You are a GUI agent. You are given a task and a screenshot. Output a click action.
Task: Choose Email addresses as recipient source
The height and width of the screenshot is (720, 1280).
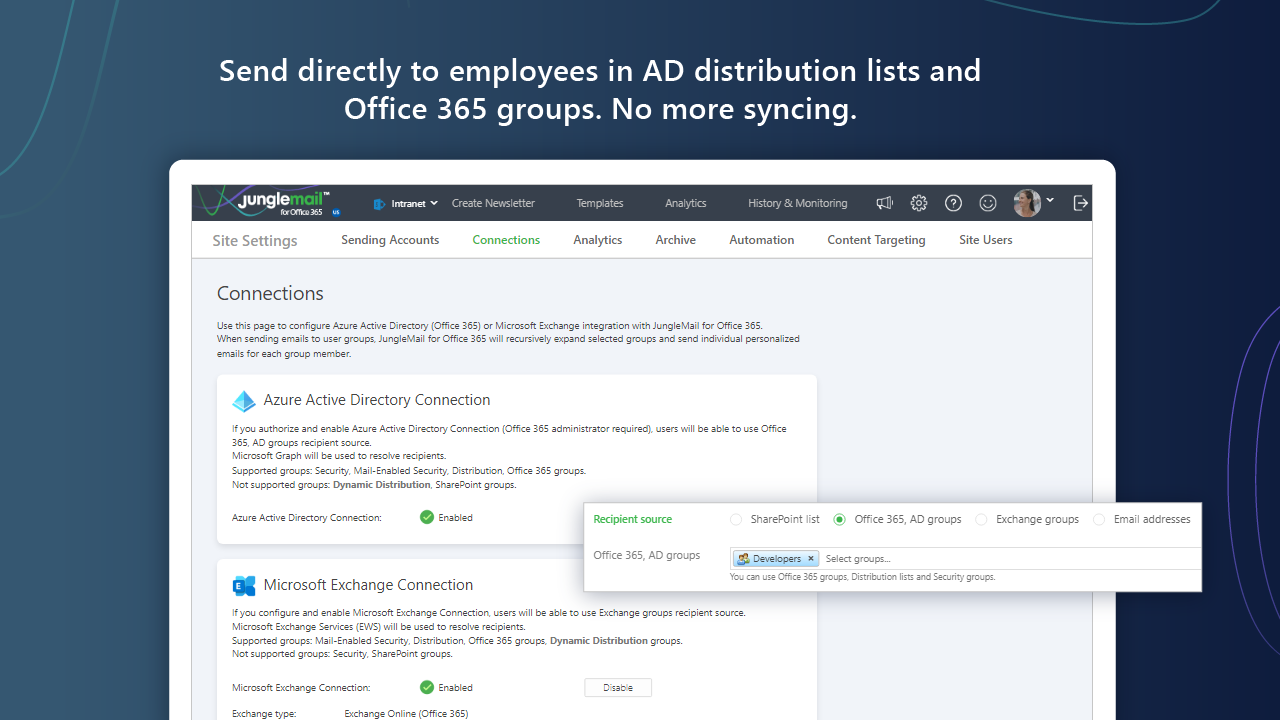point(1099,519)
